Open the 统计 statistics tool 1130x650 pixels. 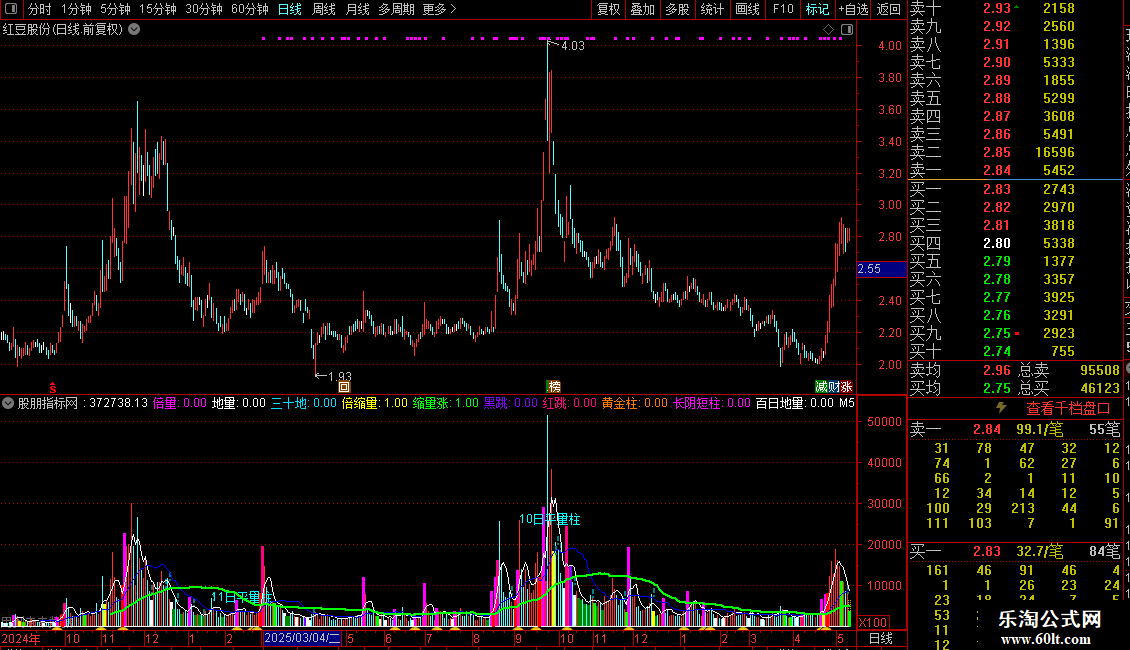point(712,9)
